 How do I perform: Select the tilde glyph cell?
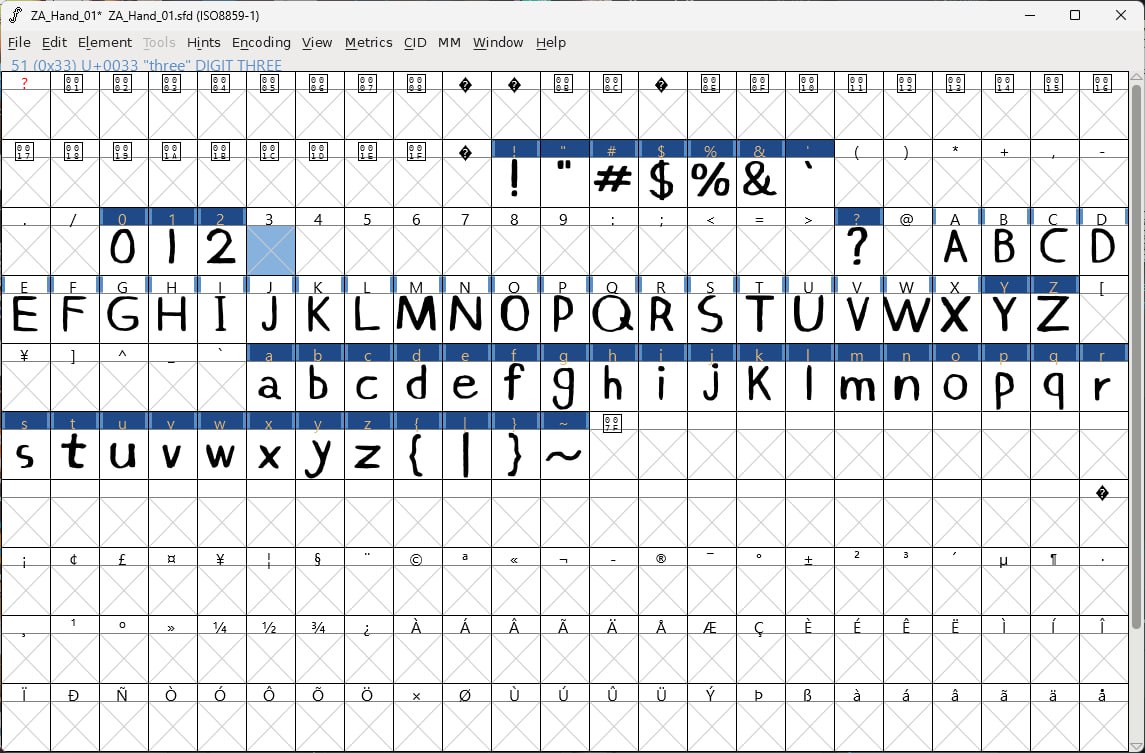[x=563, y=455]
